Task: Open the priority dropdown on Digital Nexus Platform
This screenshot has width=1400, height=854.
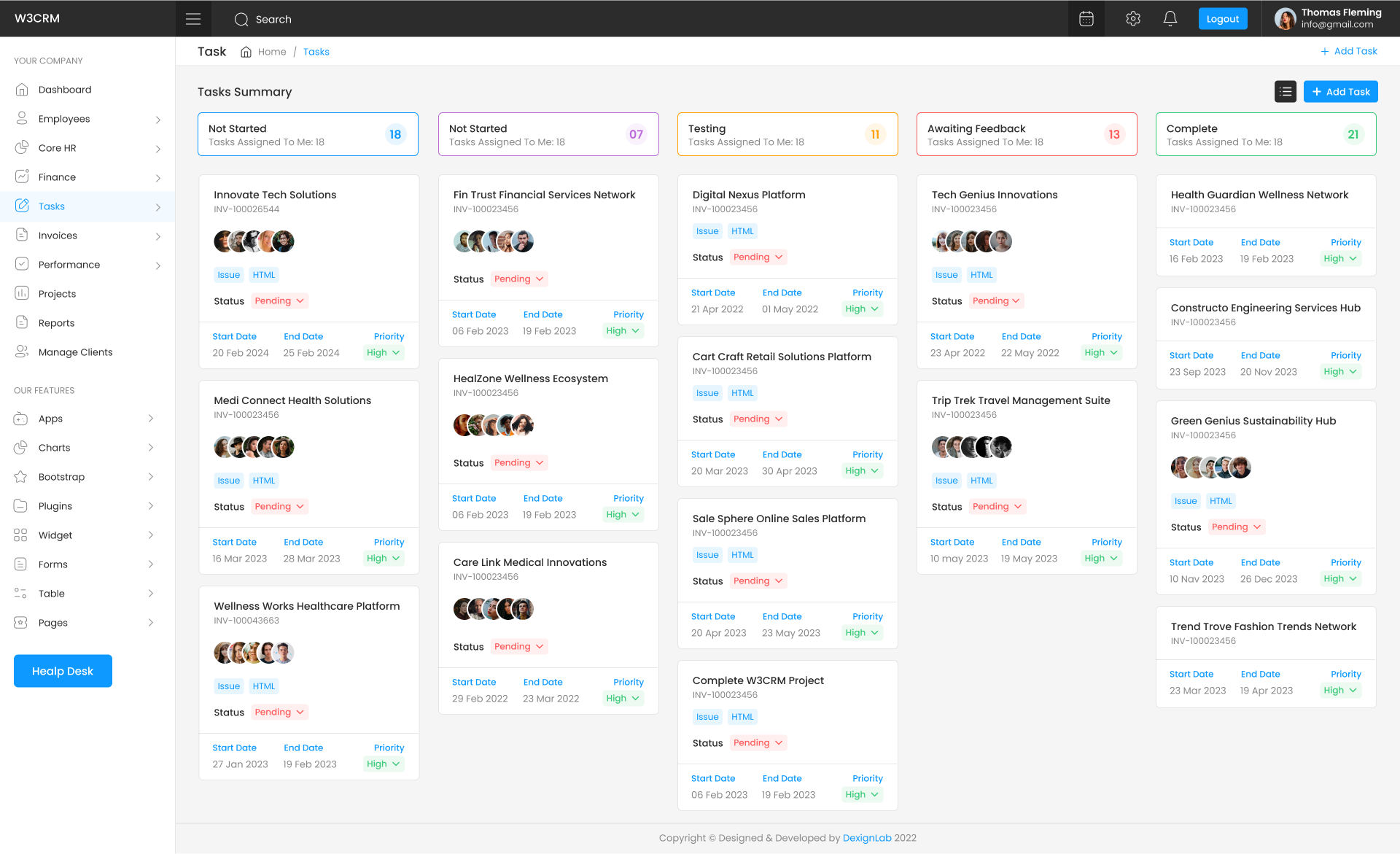Action: tap(861, 308)
